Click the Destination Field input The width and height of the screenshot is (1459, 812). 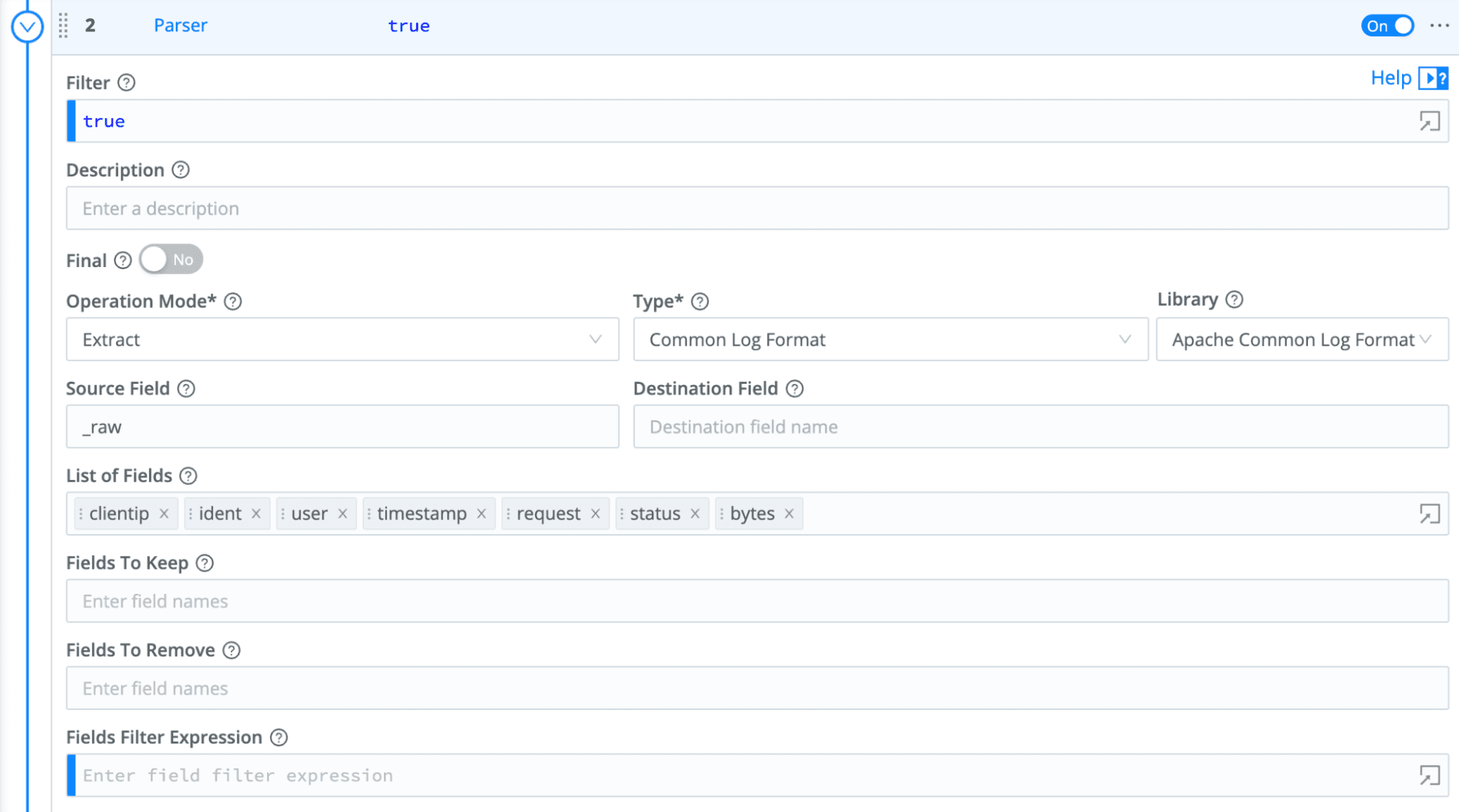(1040, 427)
